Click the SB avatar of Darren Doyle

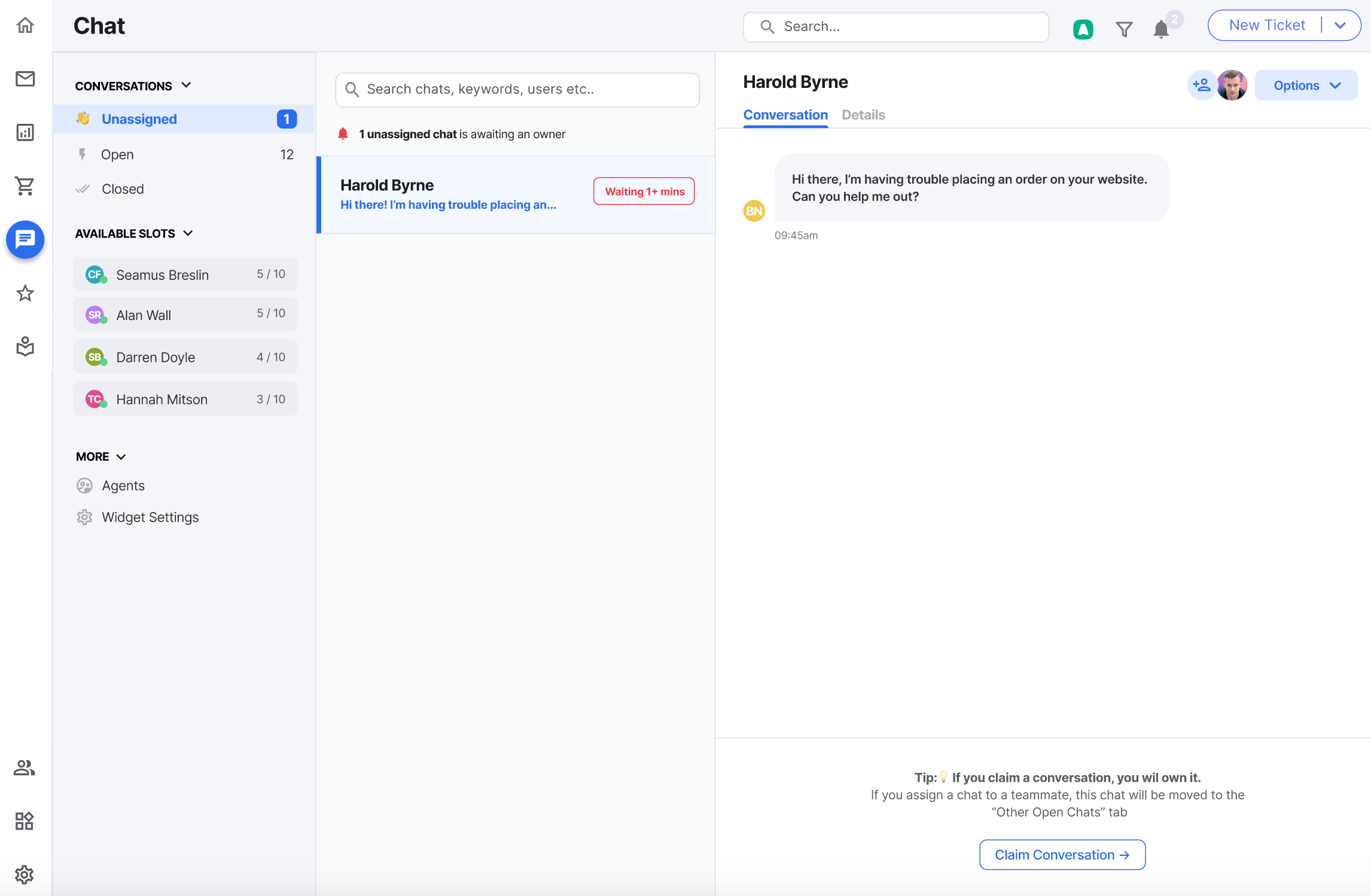[x=95, y=357]
